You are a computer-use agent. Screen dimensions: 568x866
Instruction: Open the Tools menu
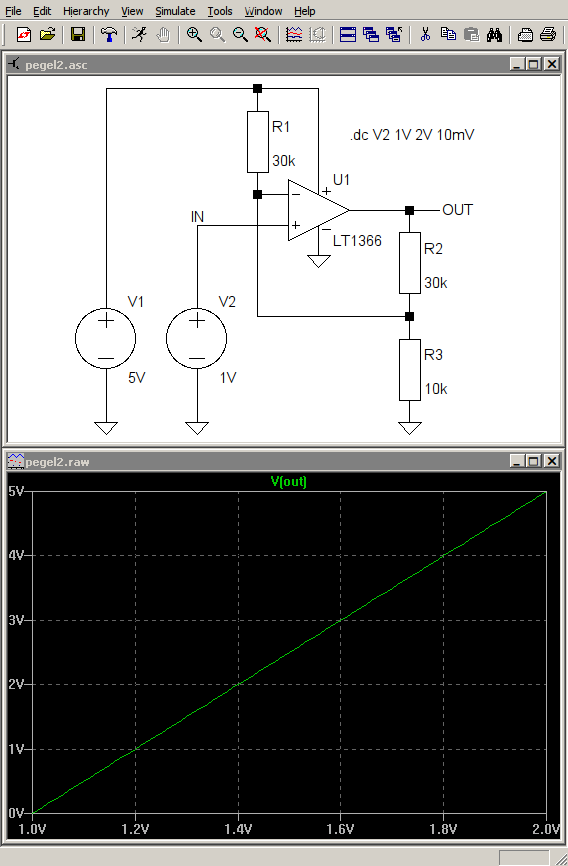(220, 11)
